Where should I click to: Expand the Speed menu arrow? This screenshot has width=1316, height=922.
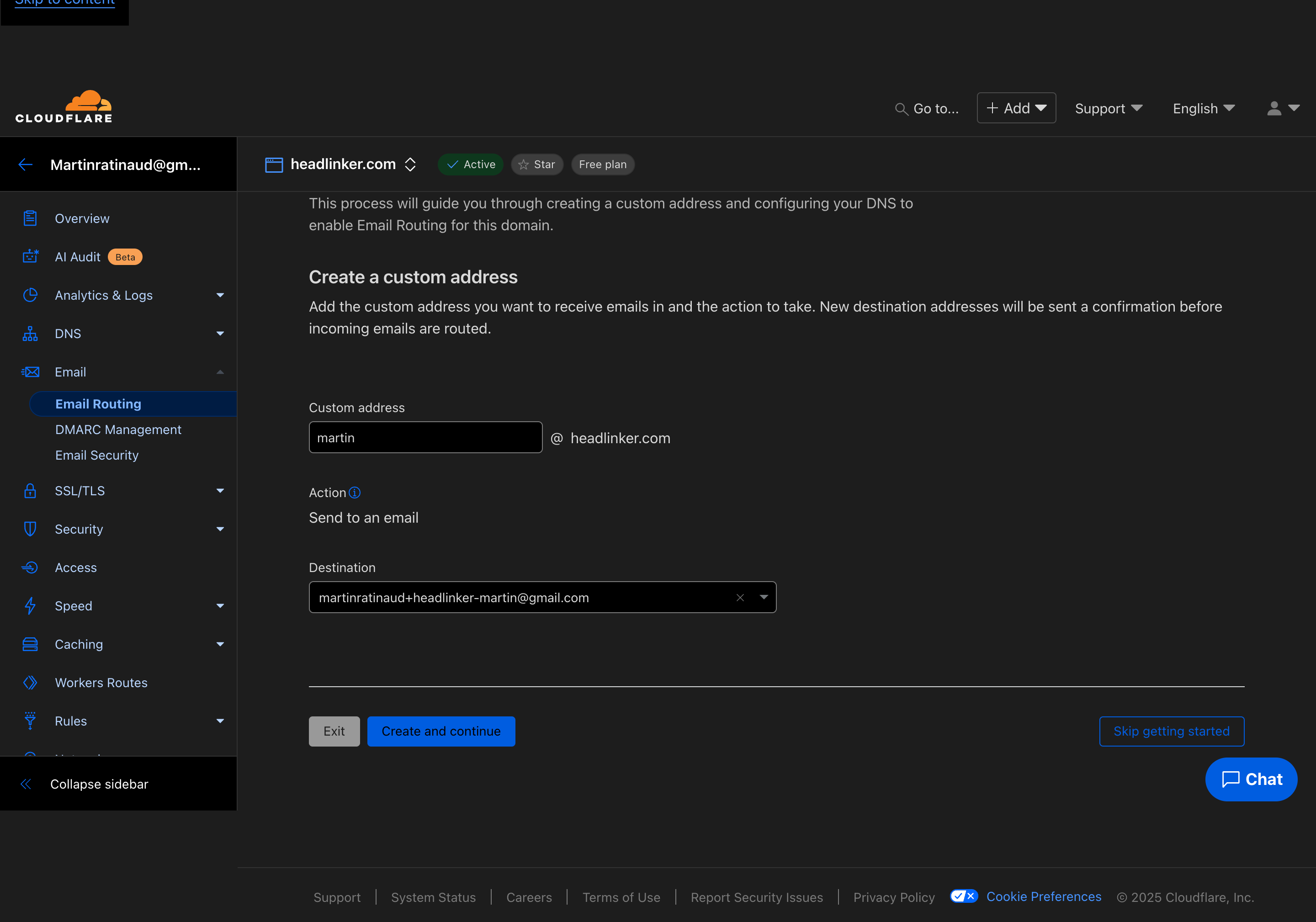click(x=220, y=606)
